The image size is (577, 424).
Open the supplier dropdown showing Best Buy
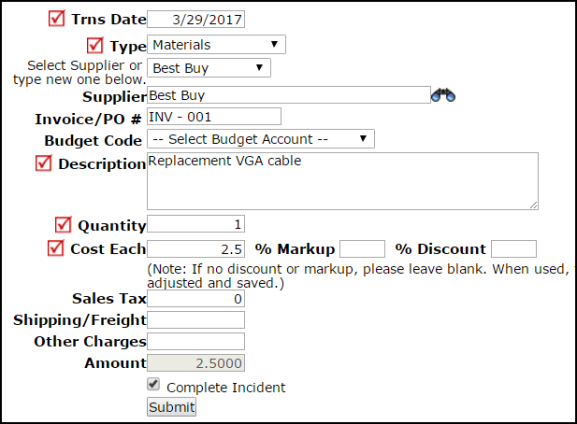coord(209,68)
